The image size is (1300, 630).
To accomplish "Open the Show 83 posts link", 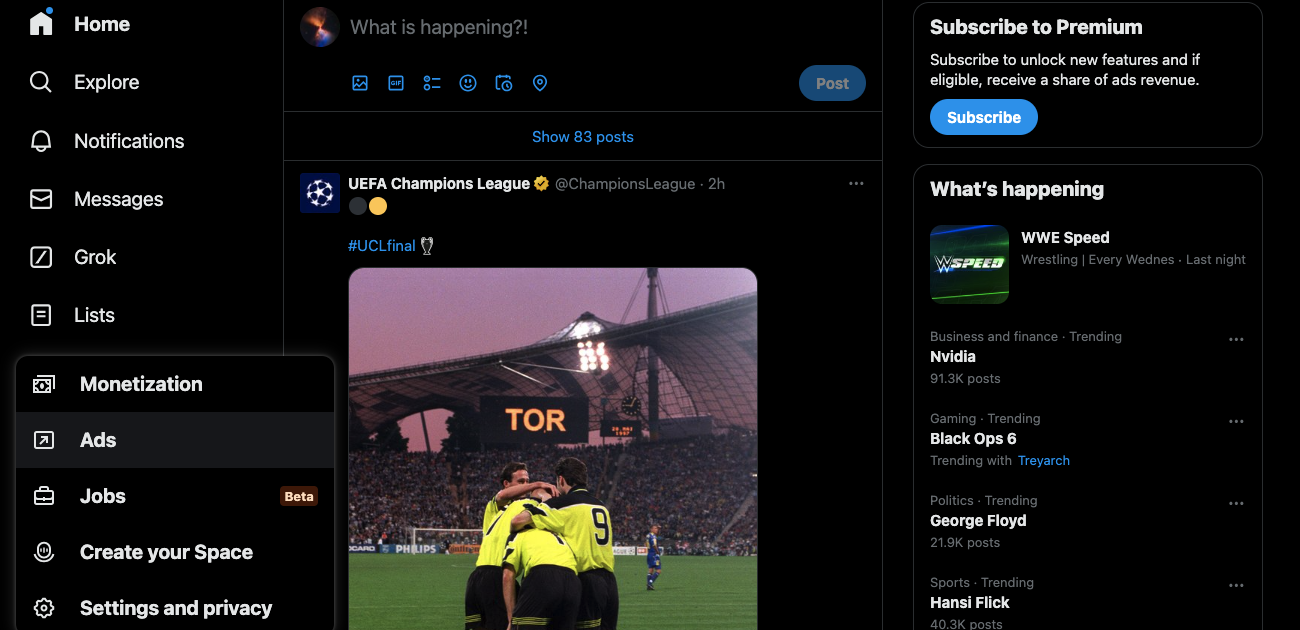I will 583,136.
